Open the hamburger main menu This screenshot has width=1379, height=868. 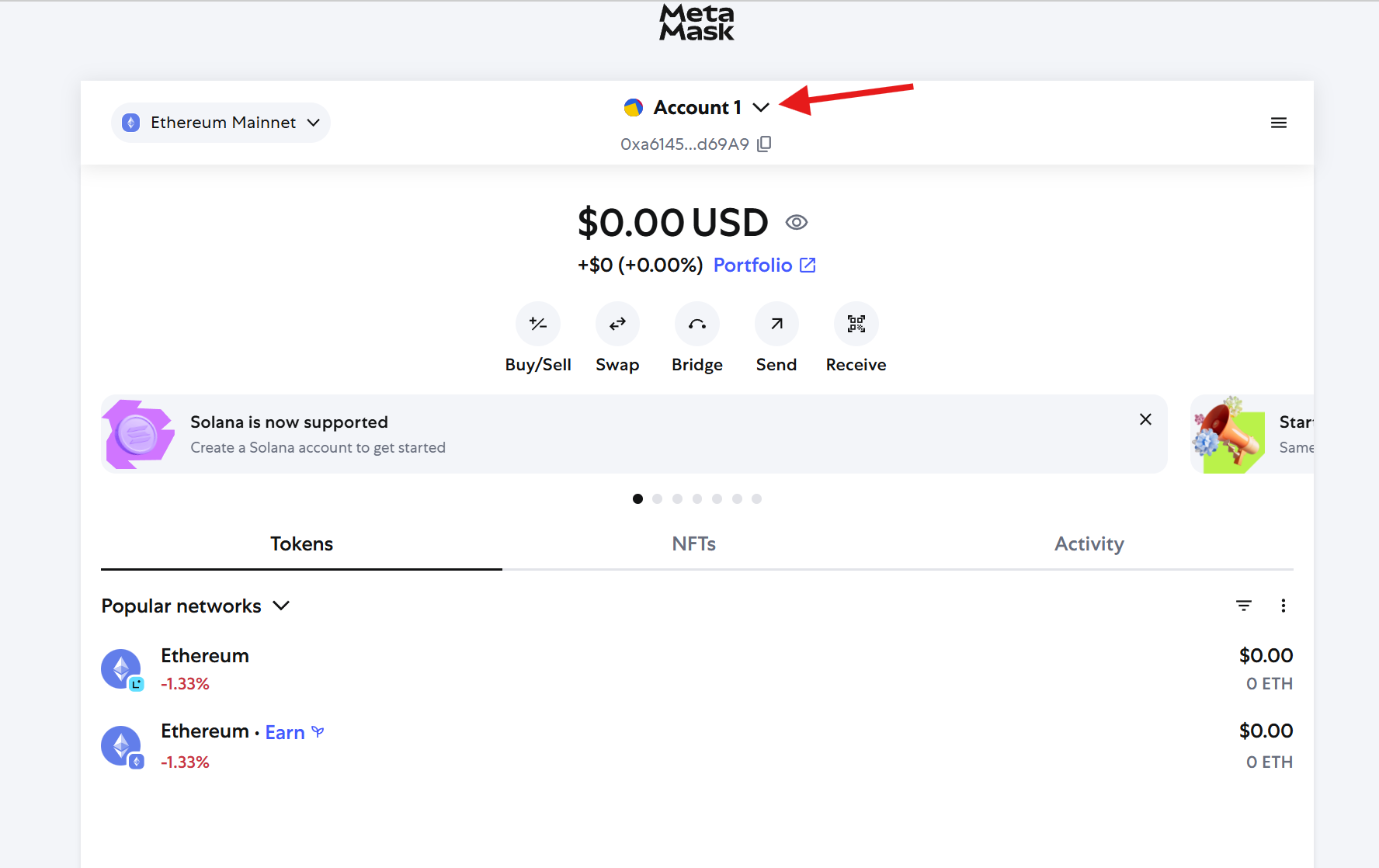click(x=1279, y=123)
